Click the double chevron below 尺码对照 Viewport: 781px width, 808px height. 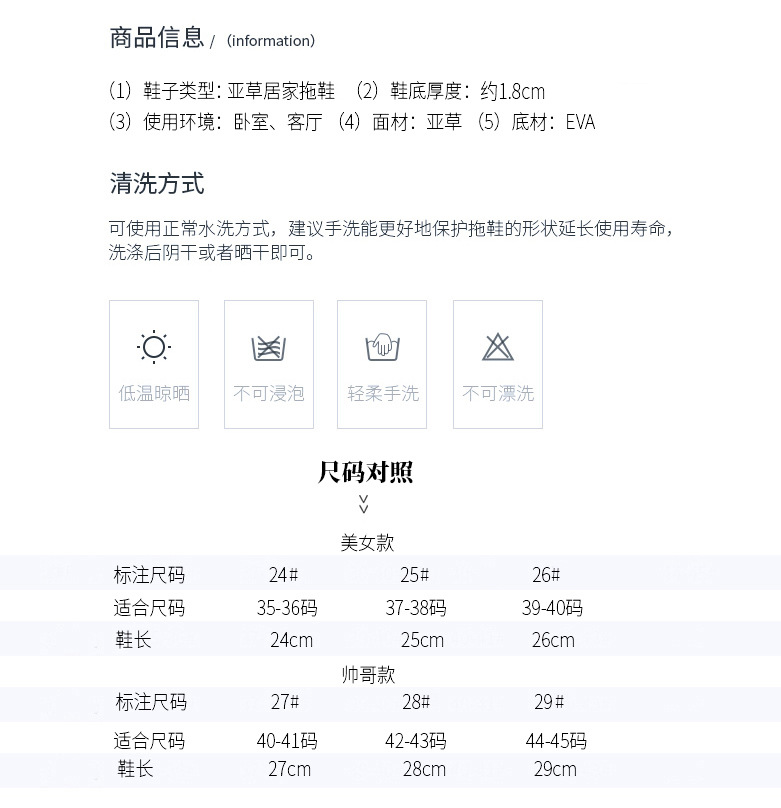(x=364, y=504)
